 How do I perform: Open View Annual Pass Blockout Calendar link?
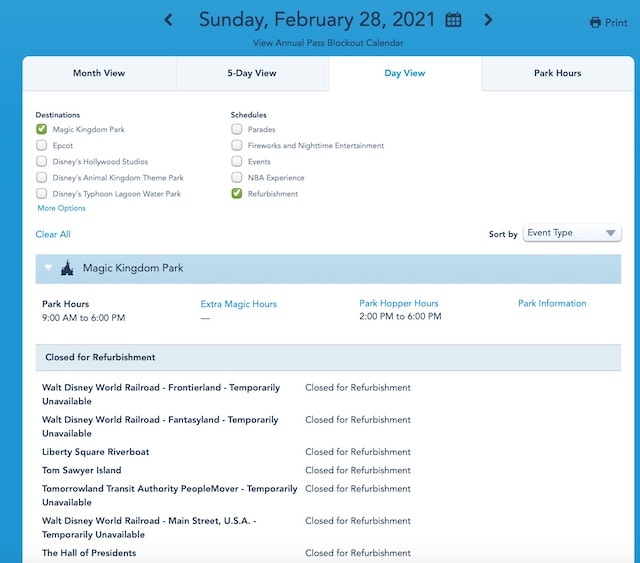(x=328, y=43)
